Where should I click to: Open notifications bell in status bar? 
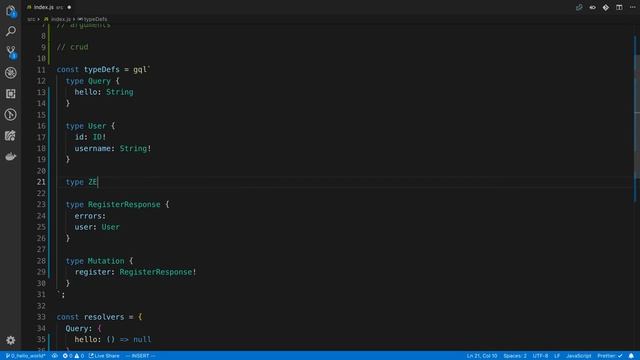coord(631,356)
